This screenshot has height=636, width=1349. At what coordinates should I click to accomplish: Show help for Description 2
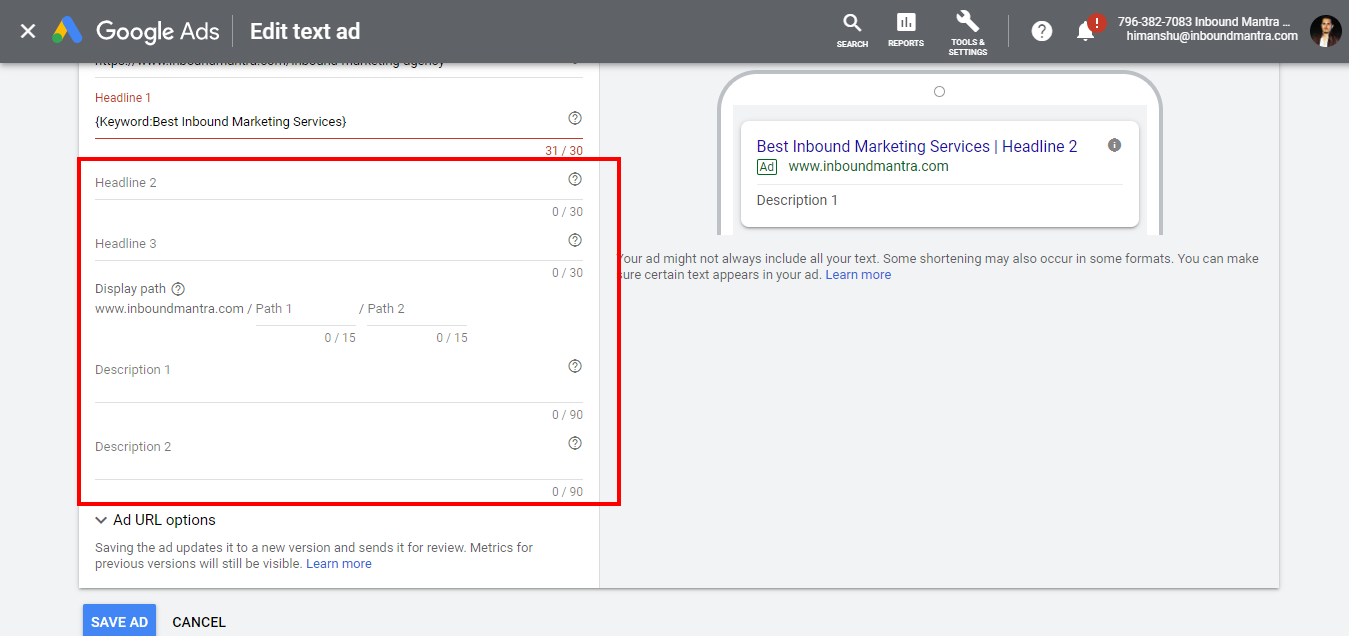575,443
